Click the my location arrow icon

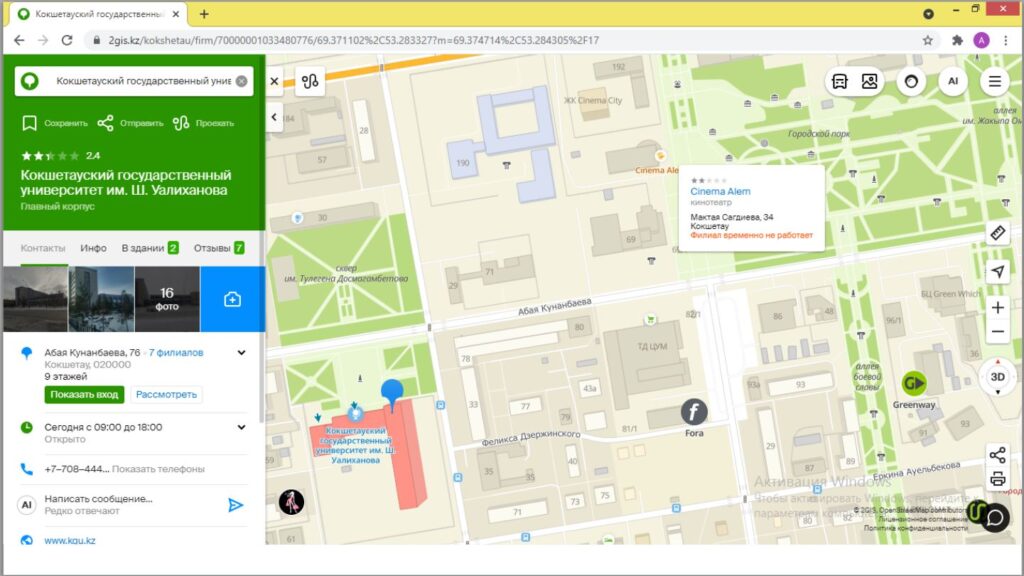pyautogui.click(x=997, y=272)
